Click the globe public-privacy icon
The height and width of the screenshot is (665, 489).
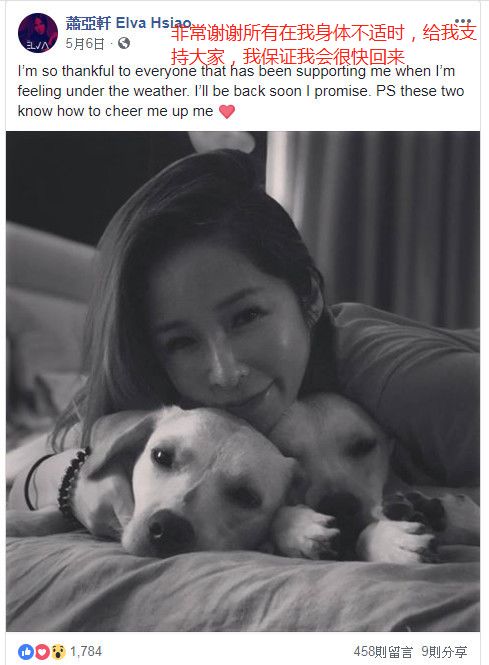124,43
